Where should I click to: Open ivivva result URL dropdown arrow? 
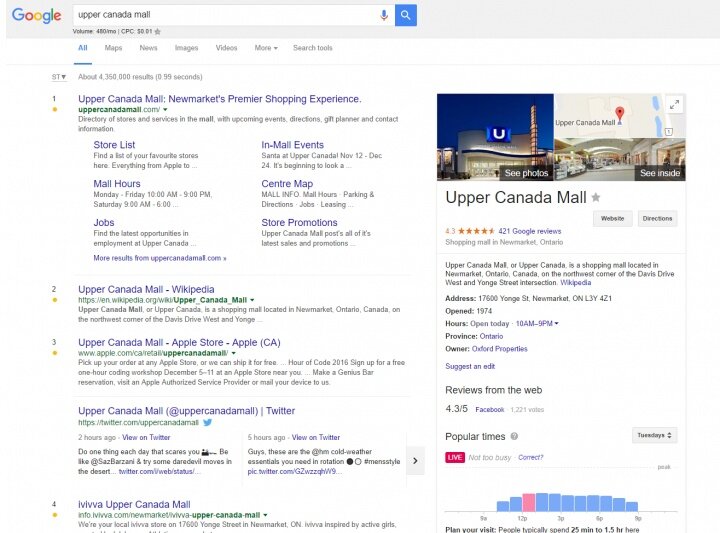pyautogui.click(x=265, y=515)
